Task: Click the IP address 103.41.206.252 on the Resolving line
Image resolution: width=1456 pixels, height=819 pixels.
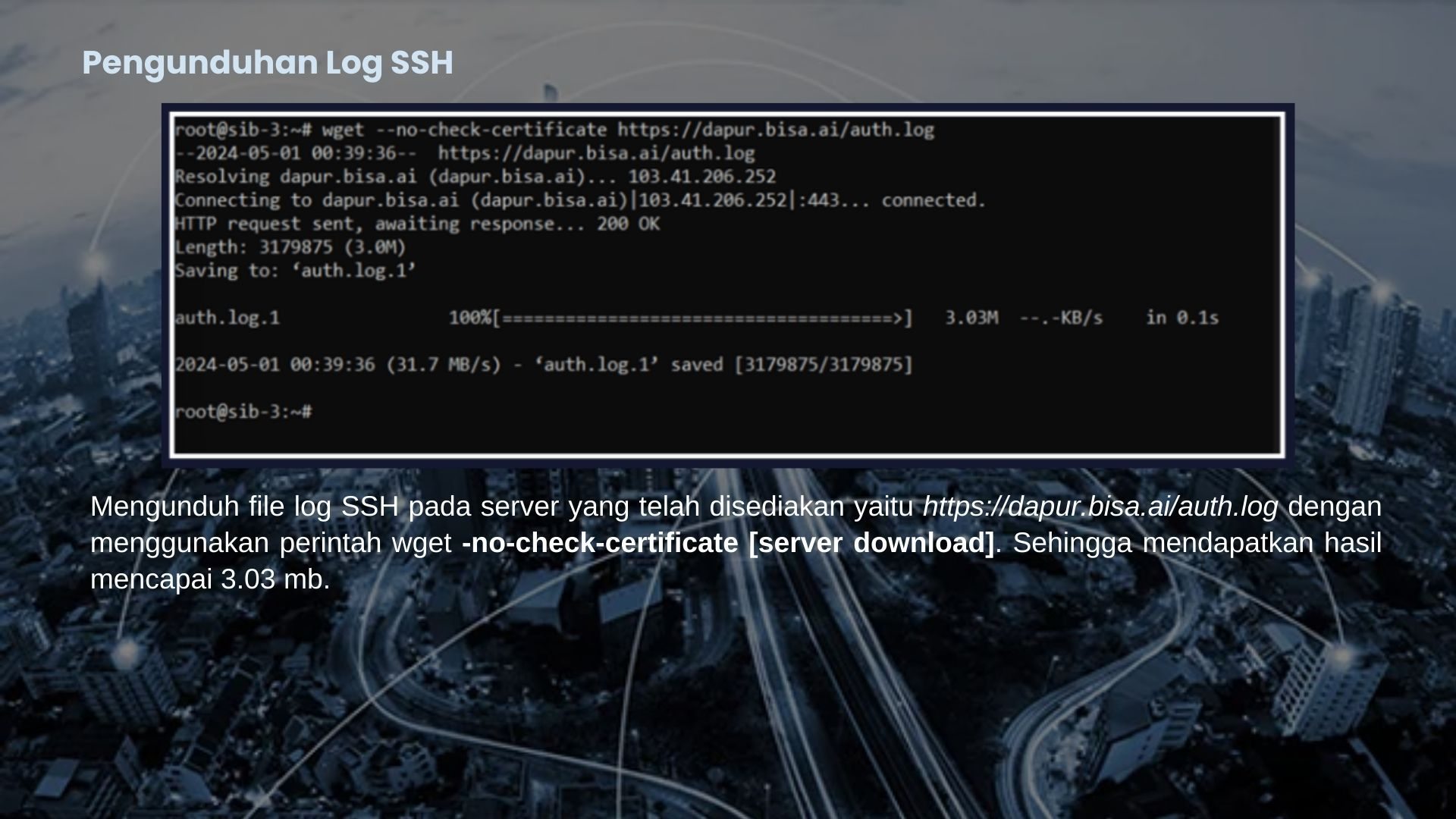Action: click(701, 177)
